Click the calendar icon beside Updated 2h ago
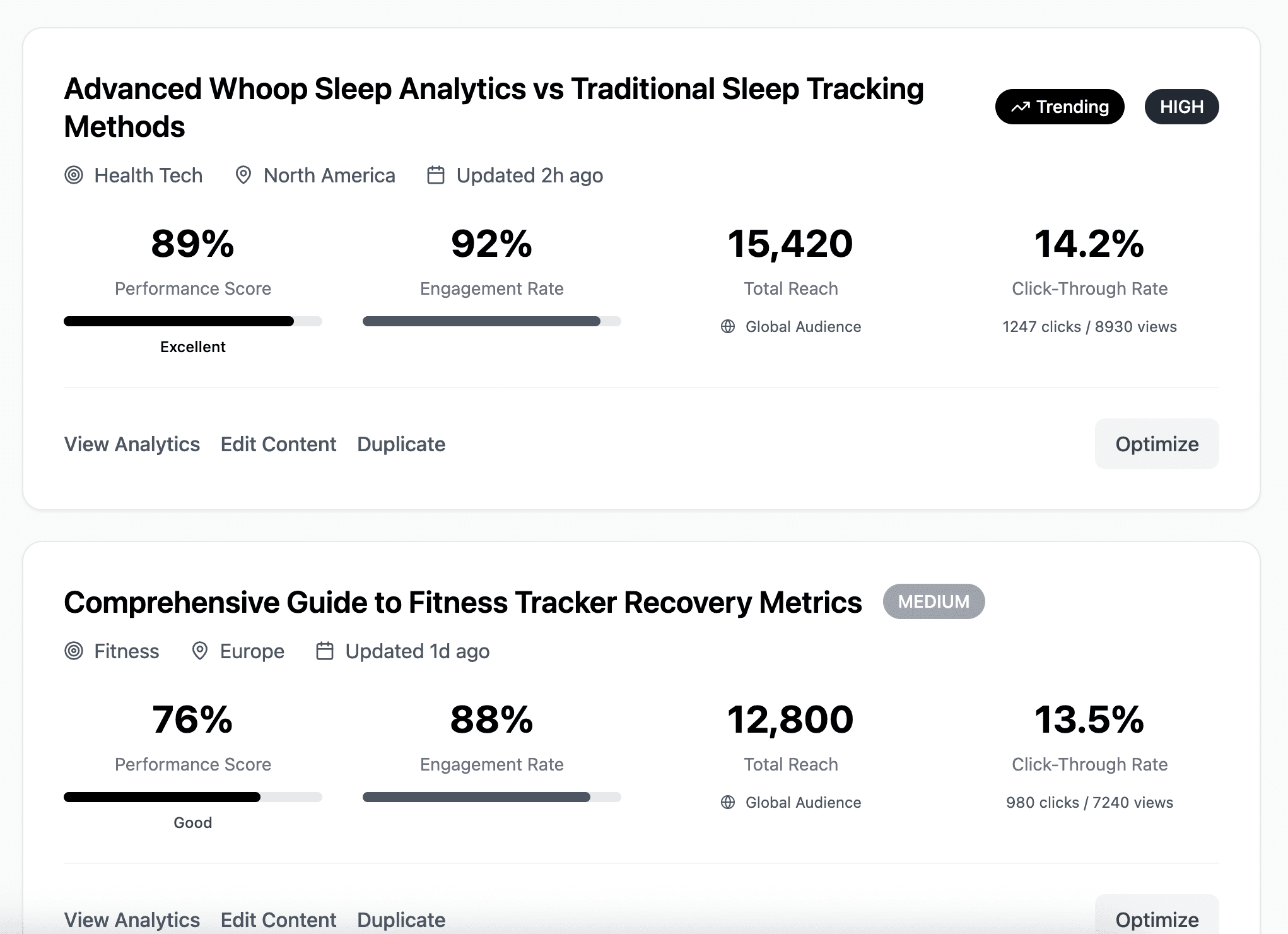 tap(436, 175)
